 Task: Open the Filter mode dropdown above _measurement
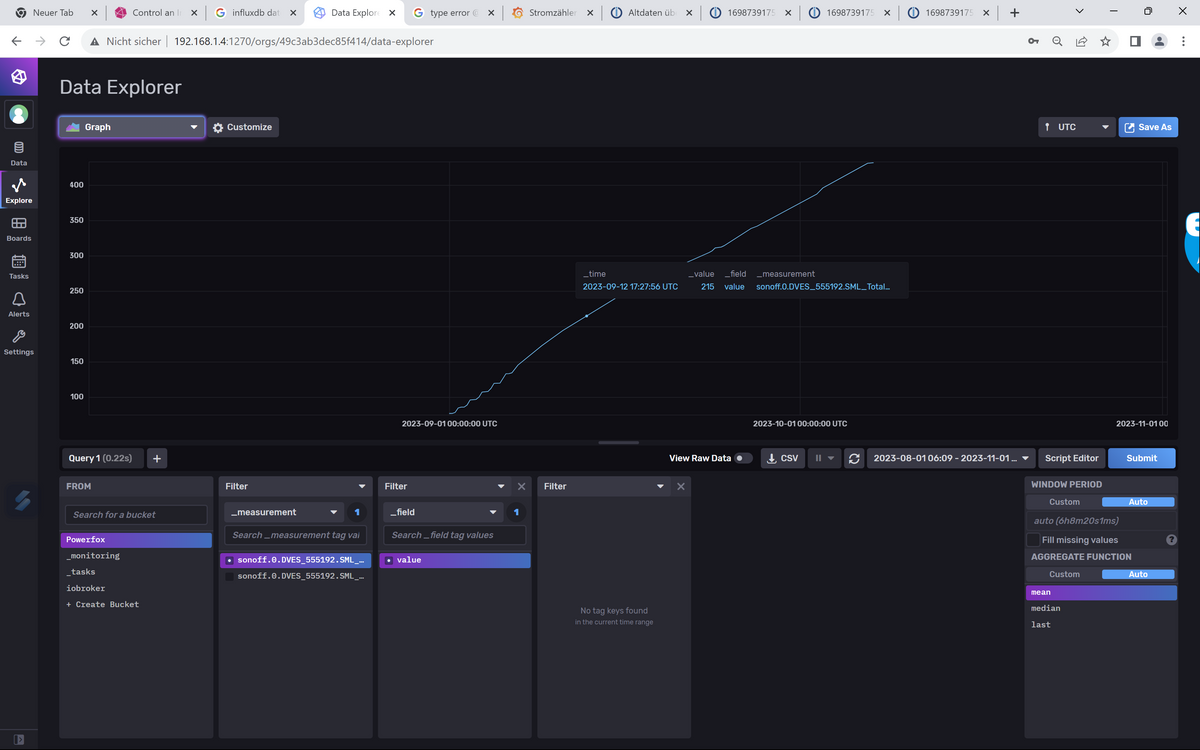point(296,486)
